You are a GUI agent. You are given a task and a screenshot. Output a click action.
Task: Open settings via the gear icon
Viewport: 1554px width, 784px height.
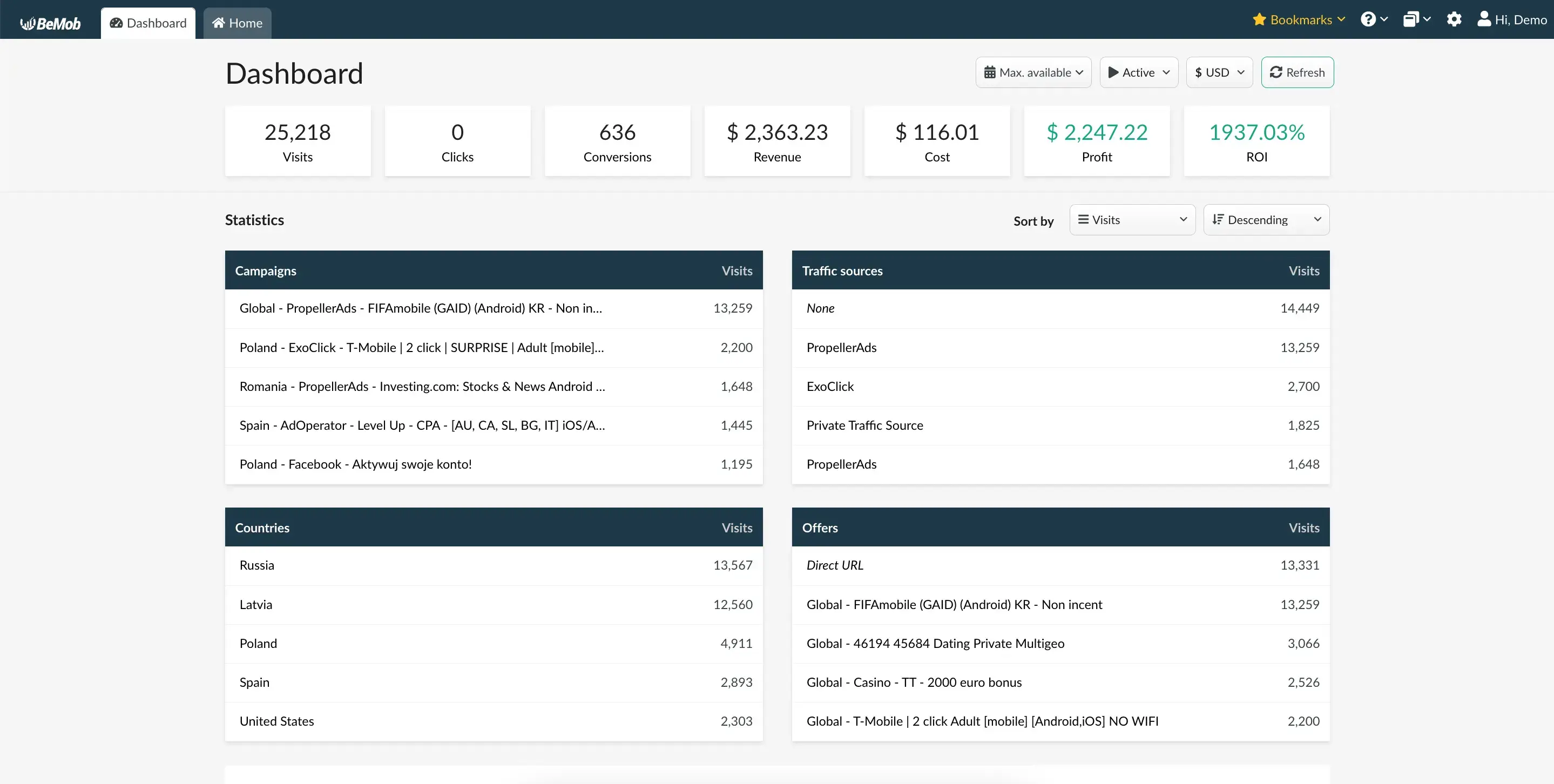click(1454, 19)
